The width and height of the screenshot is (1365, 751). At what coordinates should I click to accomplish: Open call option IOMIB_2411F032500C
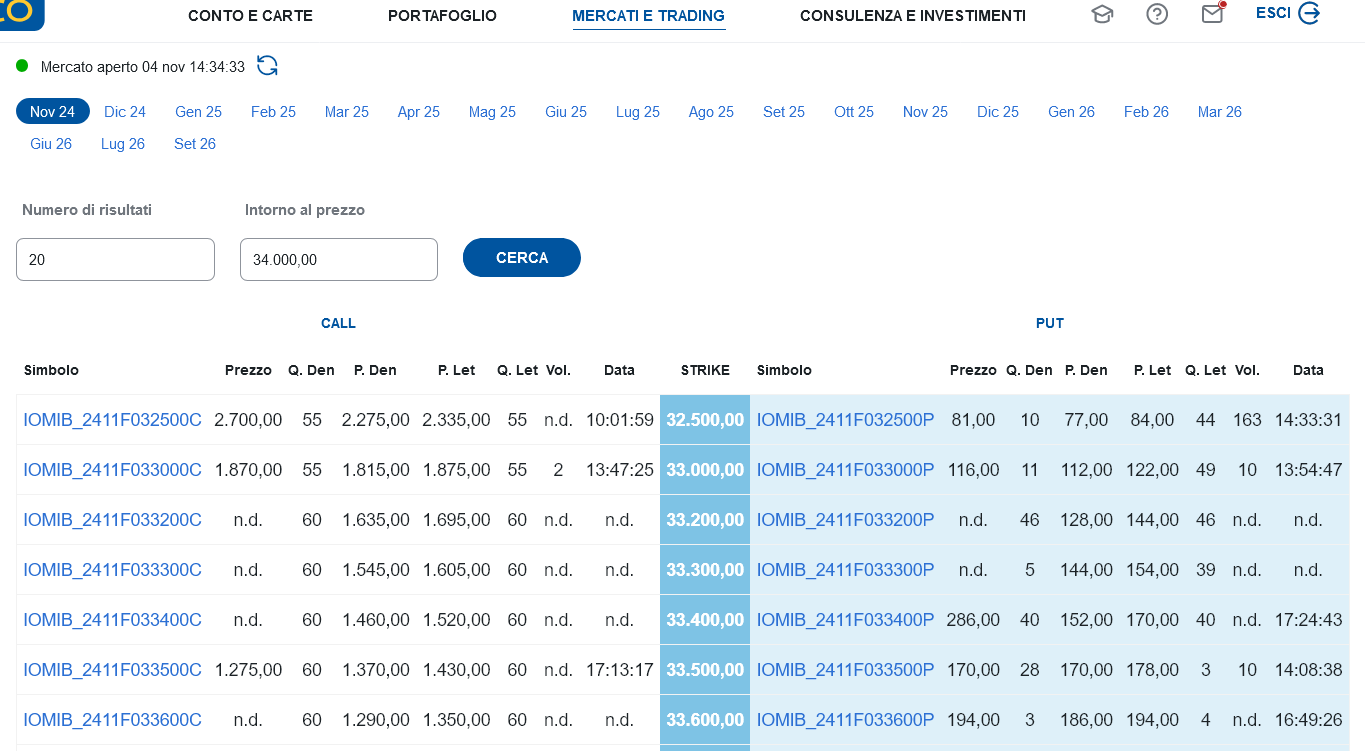[x=113, y=420]
